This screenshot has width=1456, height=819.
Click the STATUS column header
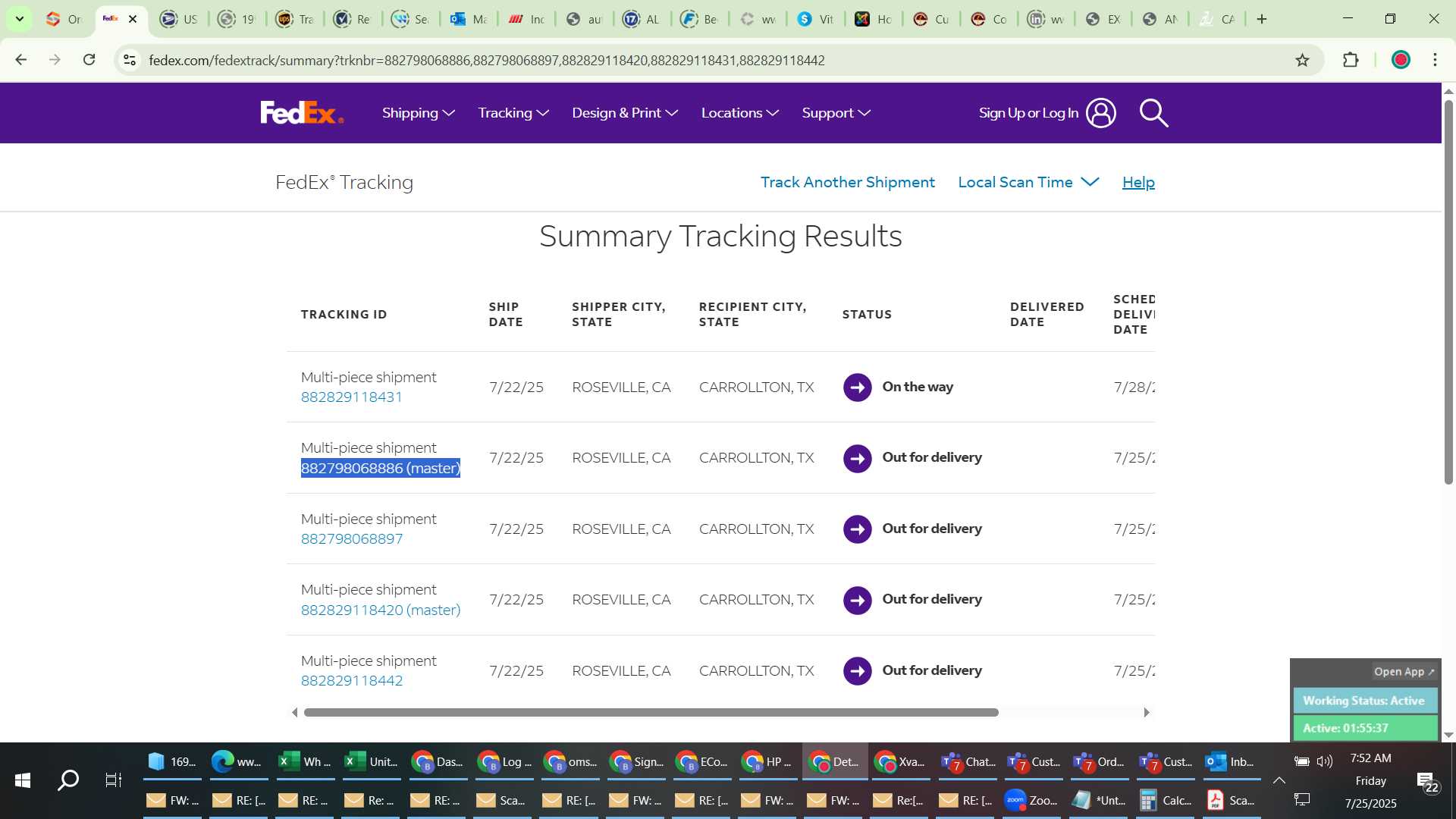point(867,314)
